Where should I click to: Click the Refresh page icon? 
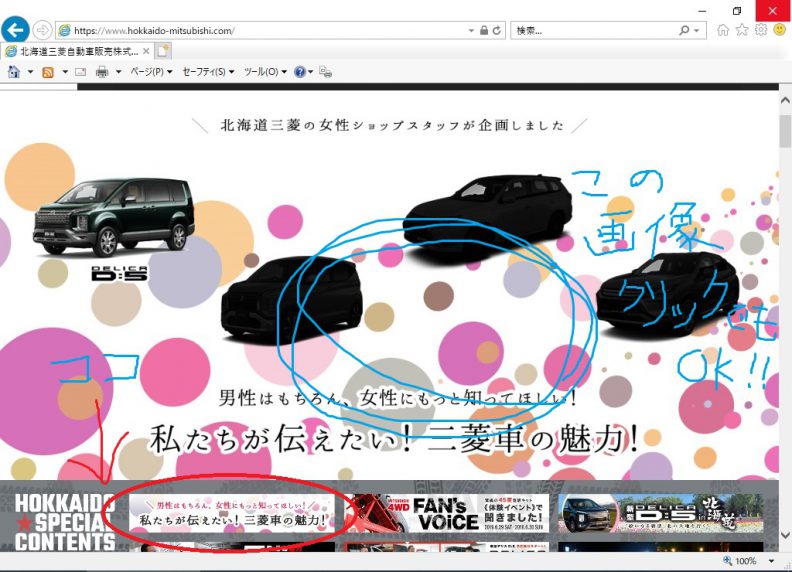[497, 30]
